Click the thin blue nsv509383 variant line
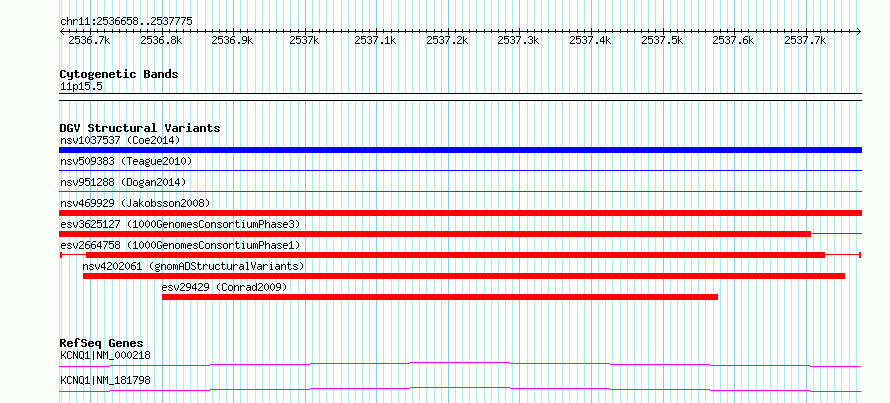Image resolution: width=890 pixels, height=403 pixels. (x=460, y=170)
